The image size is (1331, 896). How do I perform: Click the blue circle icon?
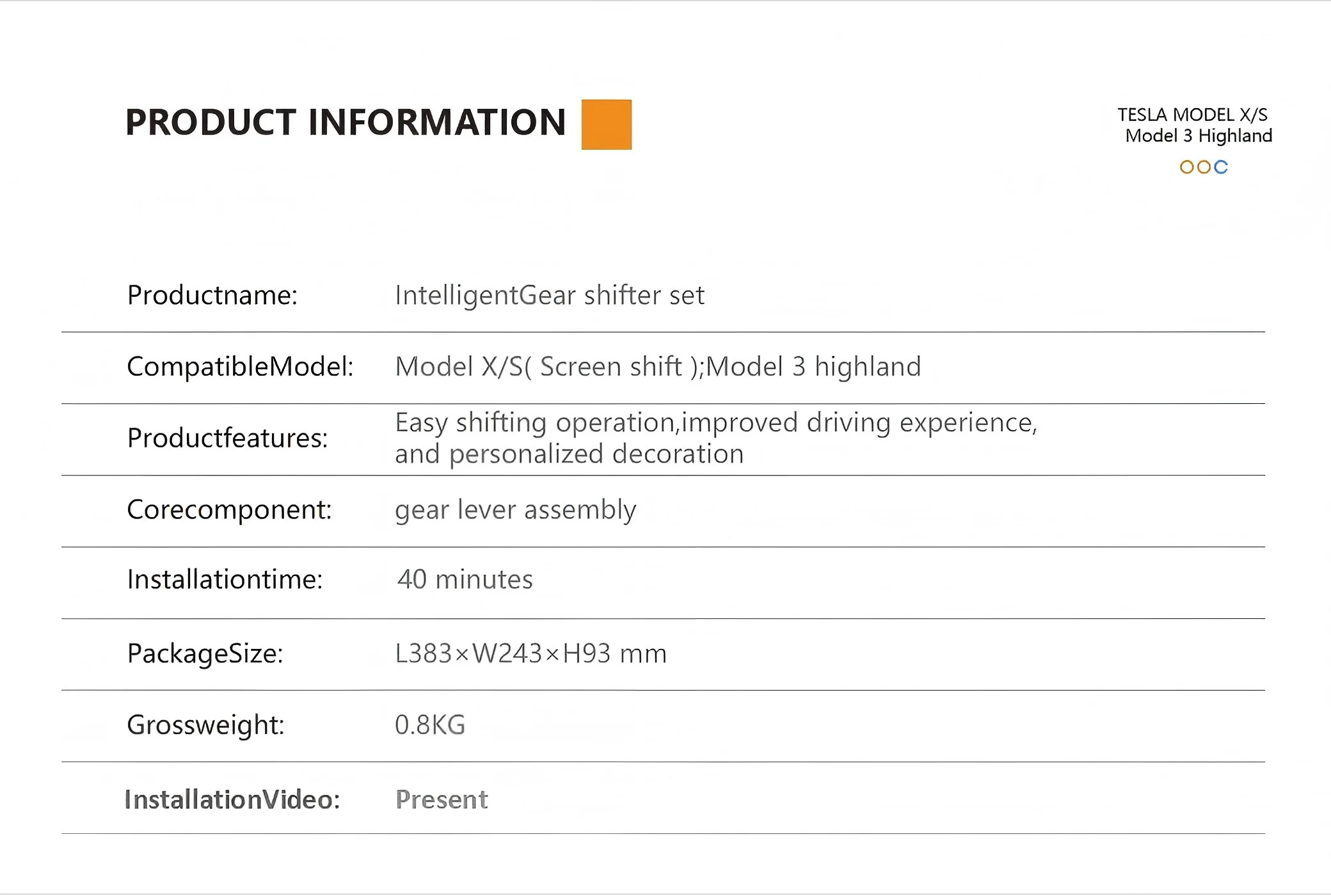click(x=1221, y=167)
